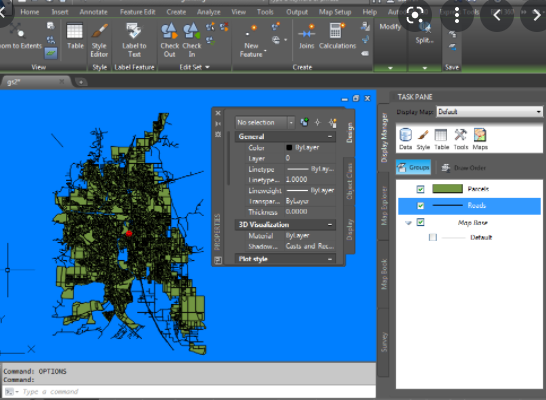Open Table in Task Pane
546x400 pixels.
[441, 139]
